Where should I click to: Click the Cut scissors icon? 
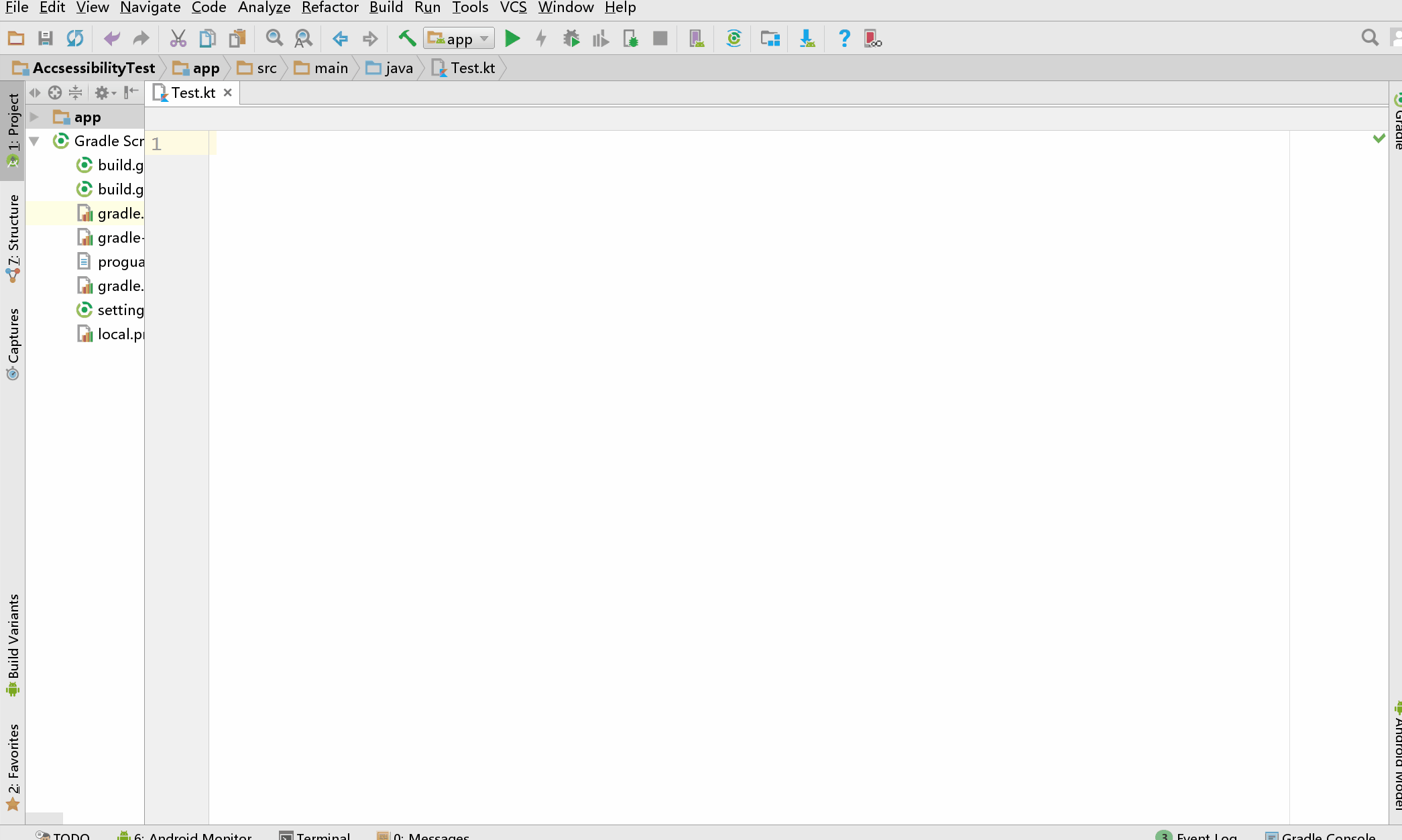178,39
